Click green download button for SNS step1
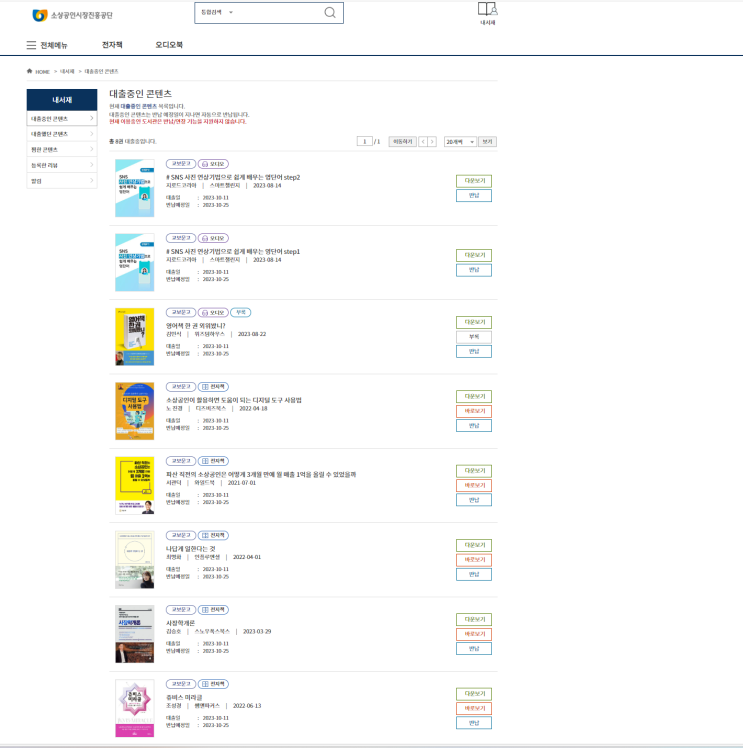 tap(474, 255)
